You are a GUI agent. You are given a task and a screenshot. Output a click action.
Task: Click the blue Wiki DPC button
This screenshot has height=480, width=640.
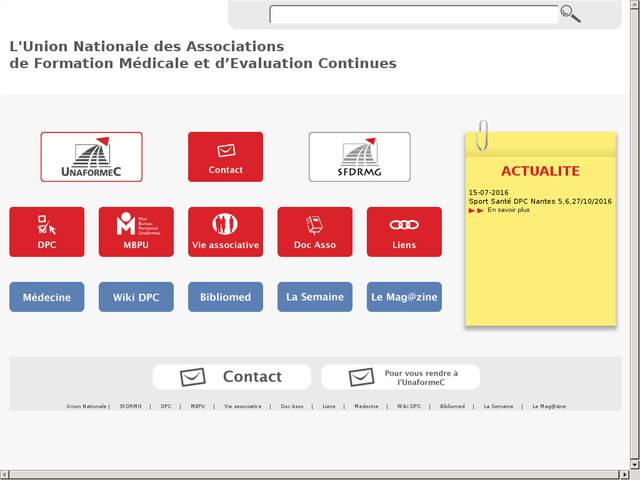pos(136,297)
